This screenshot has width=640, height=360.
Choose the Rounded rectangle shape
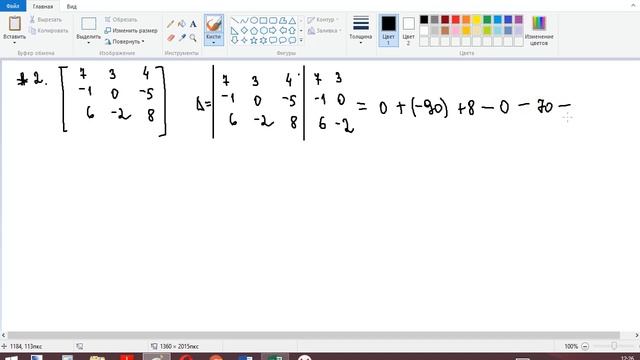click(273, 20)
